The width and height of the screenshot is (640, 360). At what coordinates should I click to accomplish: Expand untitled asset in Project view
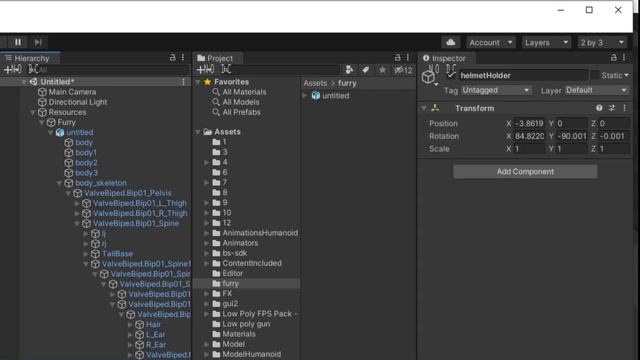point(305,96)
